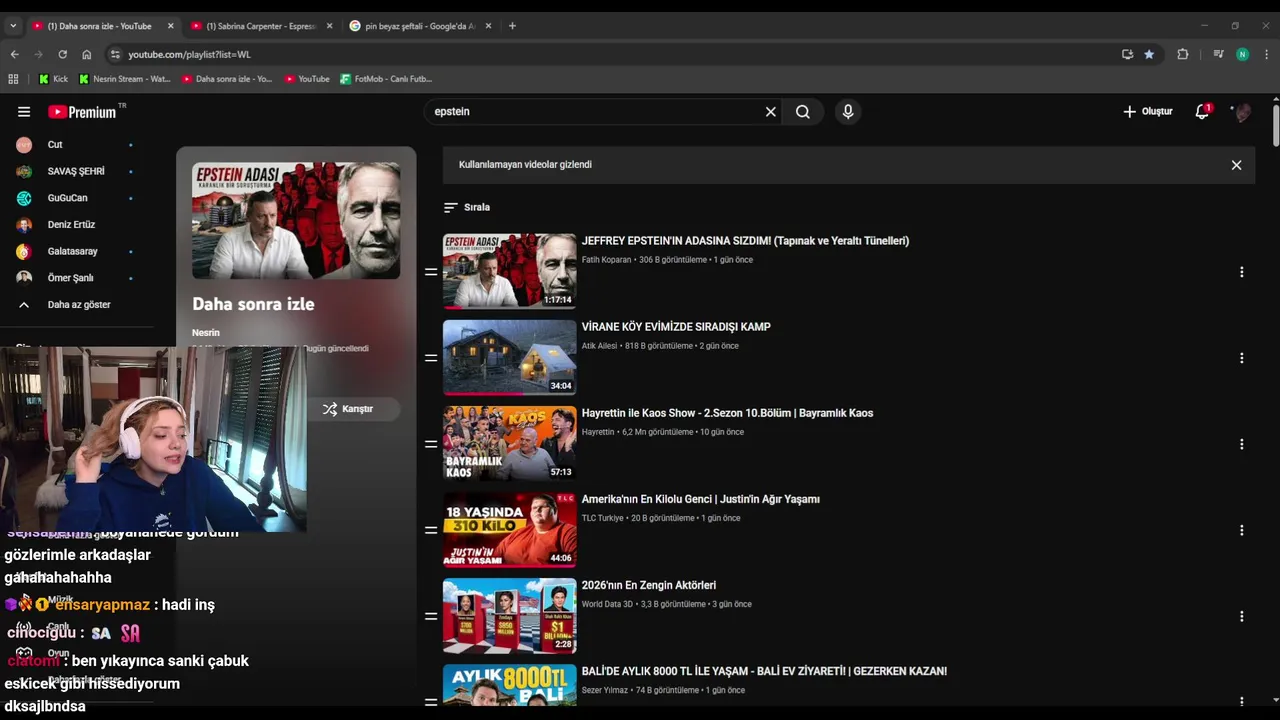Image resolution: width=1280 pixels, height=720 pixels.
Task: Open the YouTube hamburger guide menu
Action: (24, 112)
